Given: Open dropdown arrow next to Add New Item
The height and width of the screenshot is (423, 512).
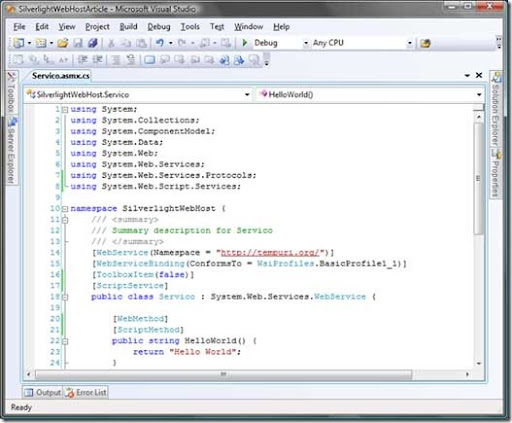Looking at the screenshot, I should [51, 43].
